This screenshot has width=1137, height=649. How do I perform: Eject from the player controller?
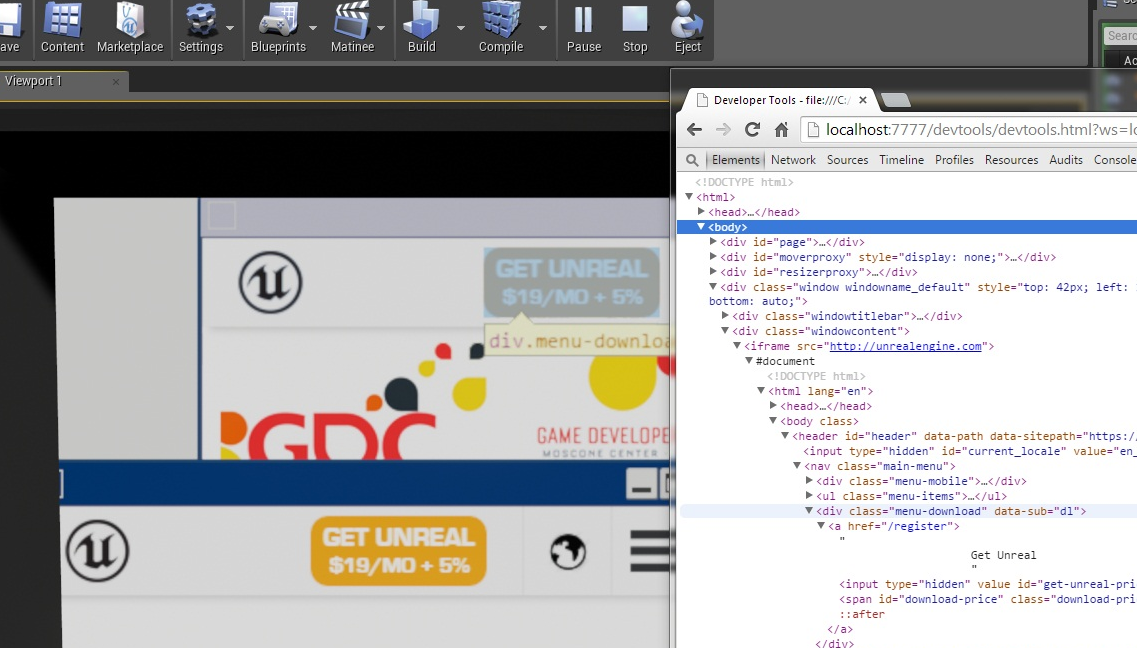(687, 28)
